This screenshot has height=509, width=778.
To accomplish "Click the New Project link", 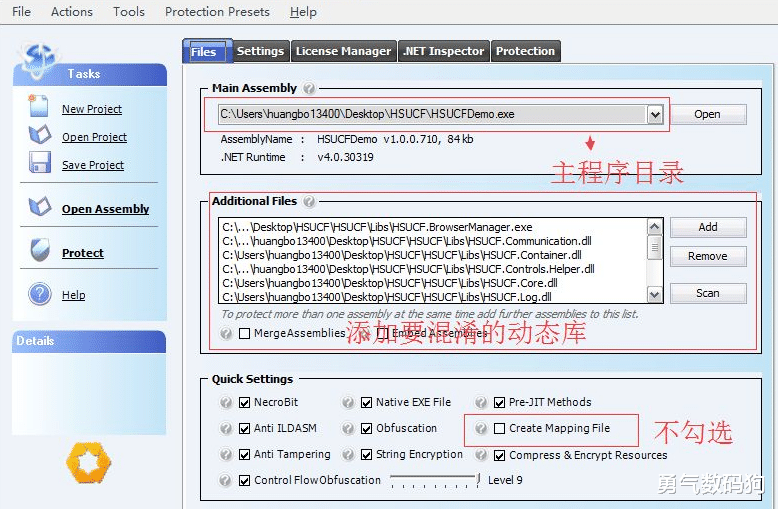I will (x=92, y=109).
